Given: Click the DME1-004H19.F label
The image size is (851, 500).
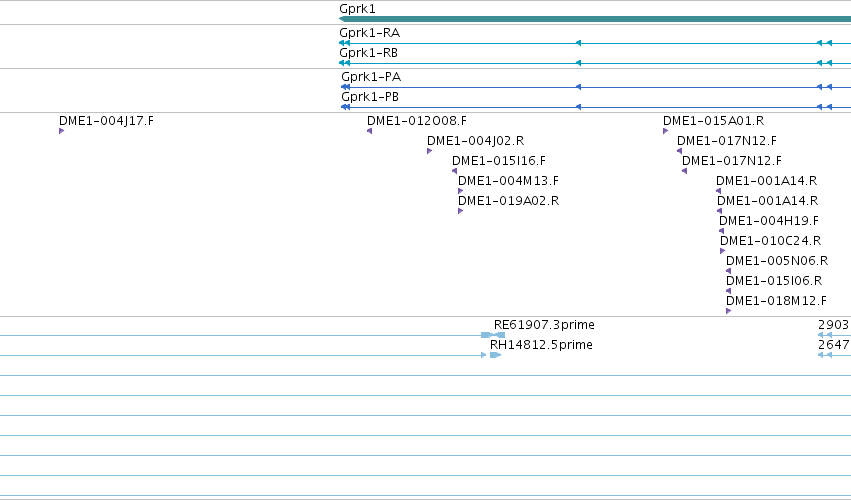Looking at the screenshot, I should 769,221.
